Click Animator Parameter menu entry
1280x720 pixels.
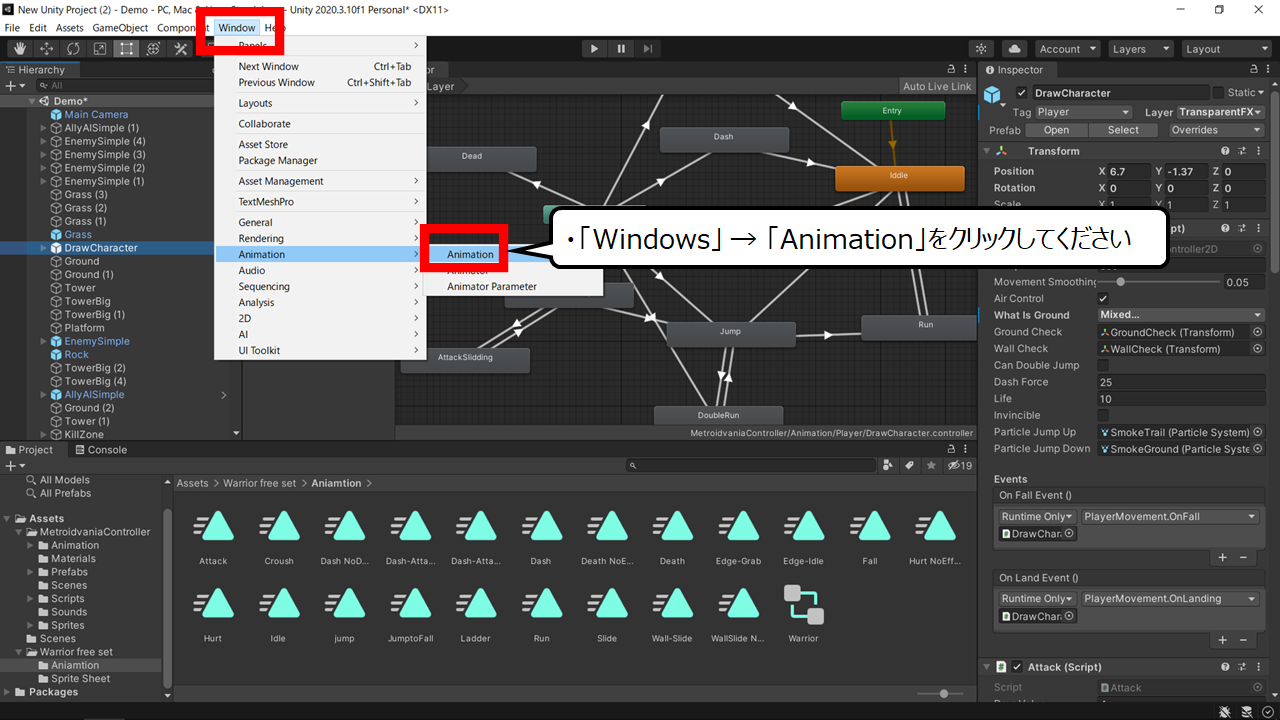coord(492,286)
